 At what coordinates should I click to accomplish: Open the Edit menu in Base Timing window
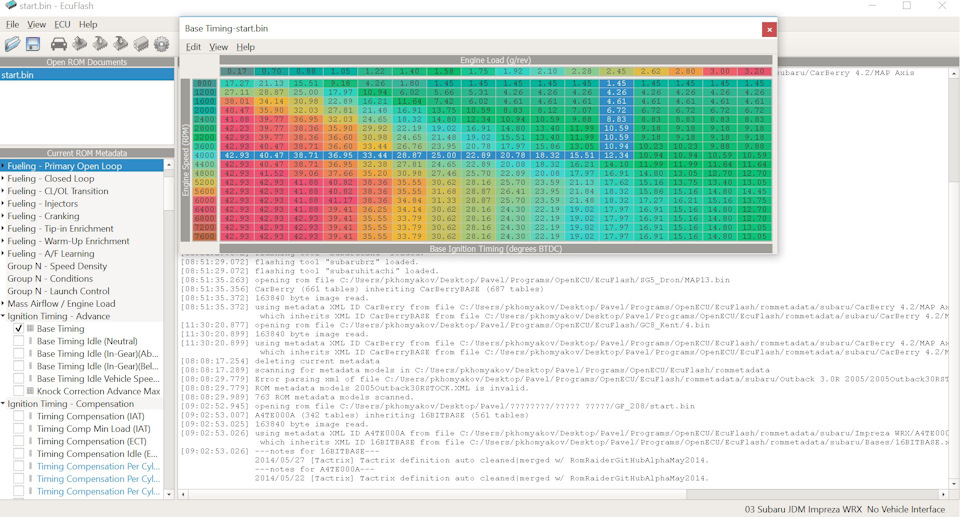(193, 47)
